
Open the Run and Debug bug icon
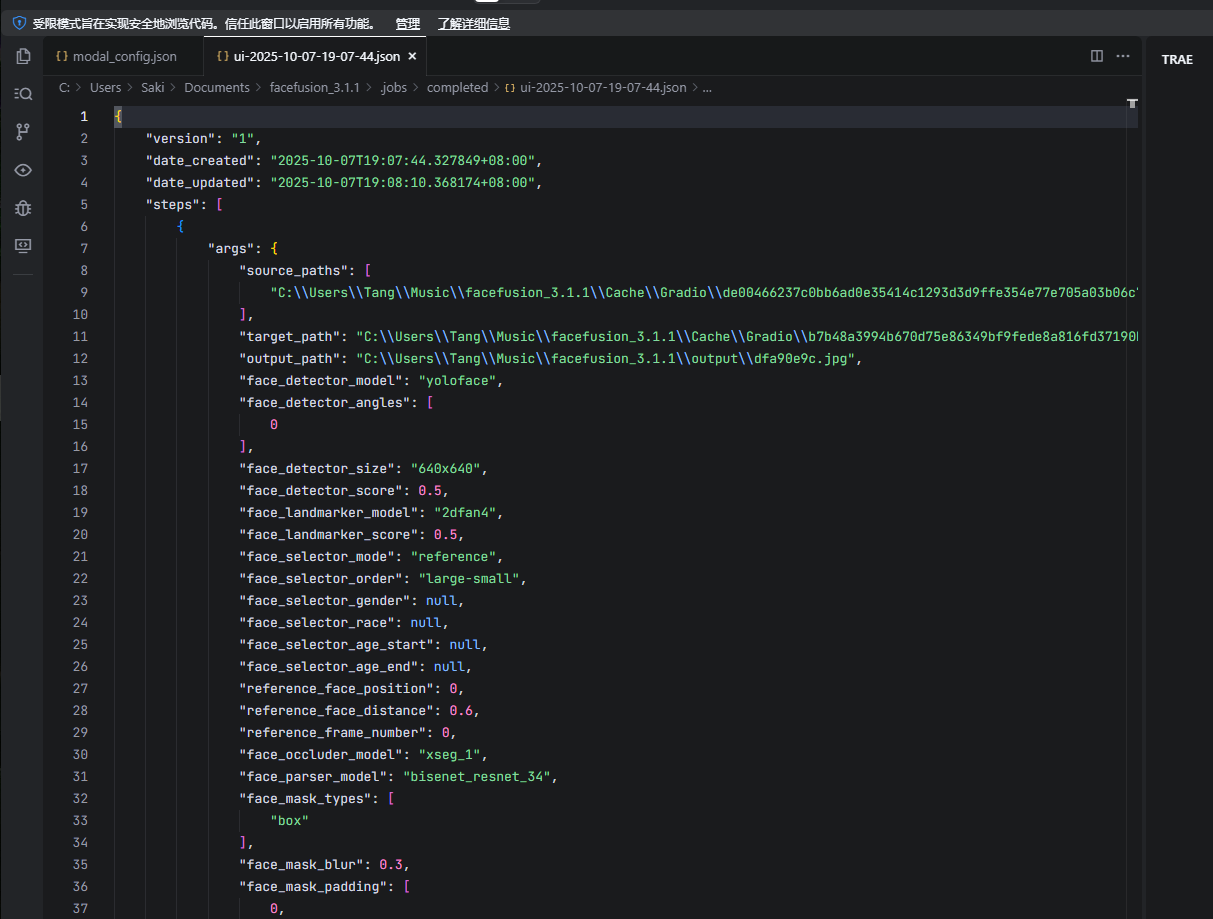(23, 208)
